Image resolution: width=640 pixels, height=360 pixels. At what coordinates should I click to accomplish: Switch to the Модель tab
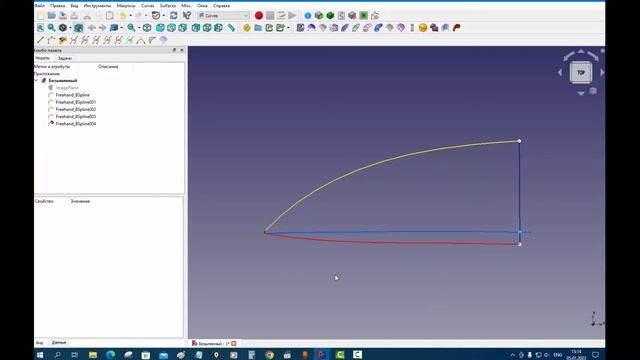(42, 58)
